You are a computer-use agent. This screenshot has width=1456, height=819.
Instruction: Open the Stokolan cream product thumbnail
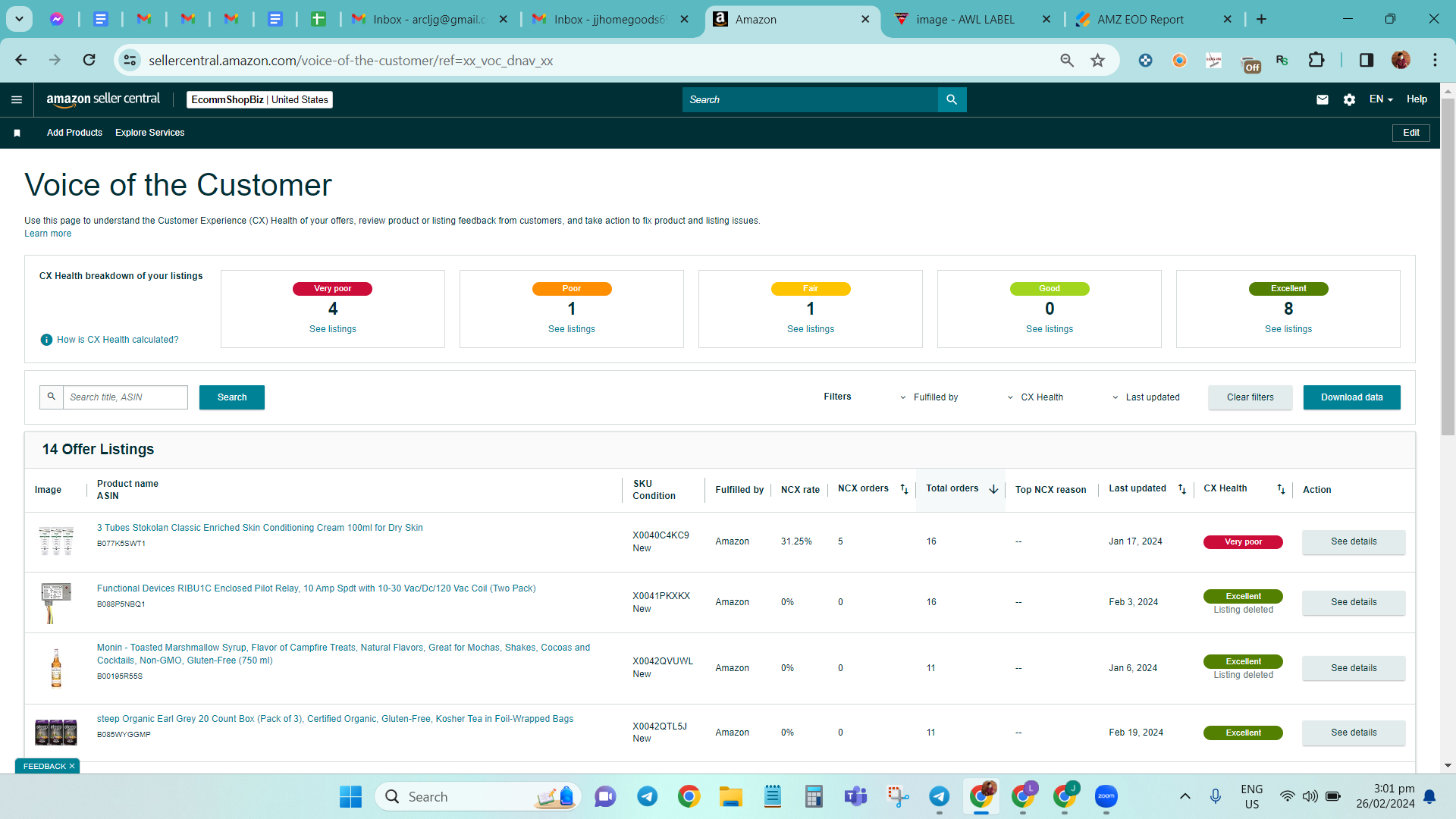(x=56, y=541)
